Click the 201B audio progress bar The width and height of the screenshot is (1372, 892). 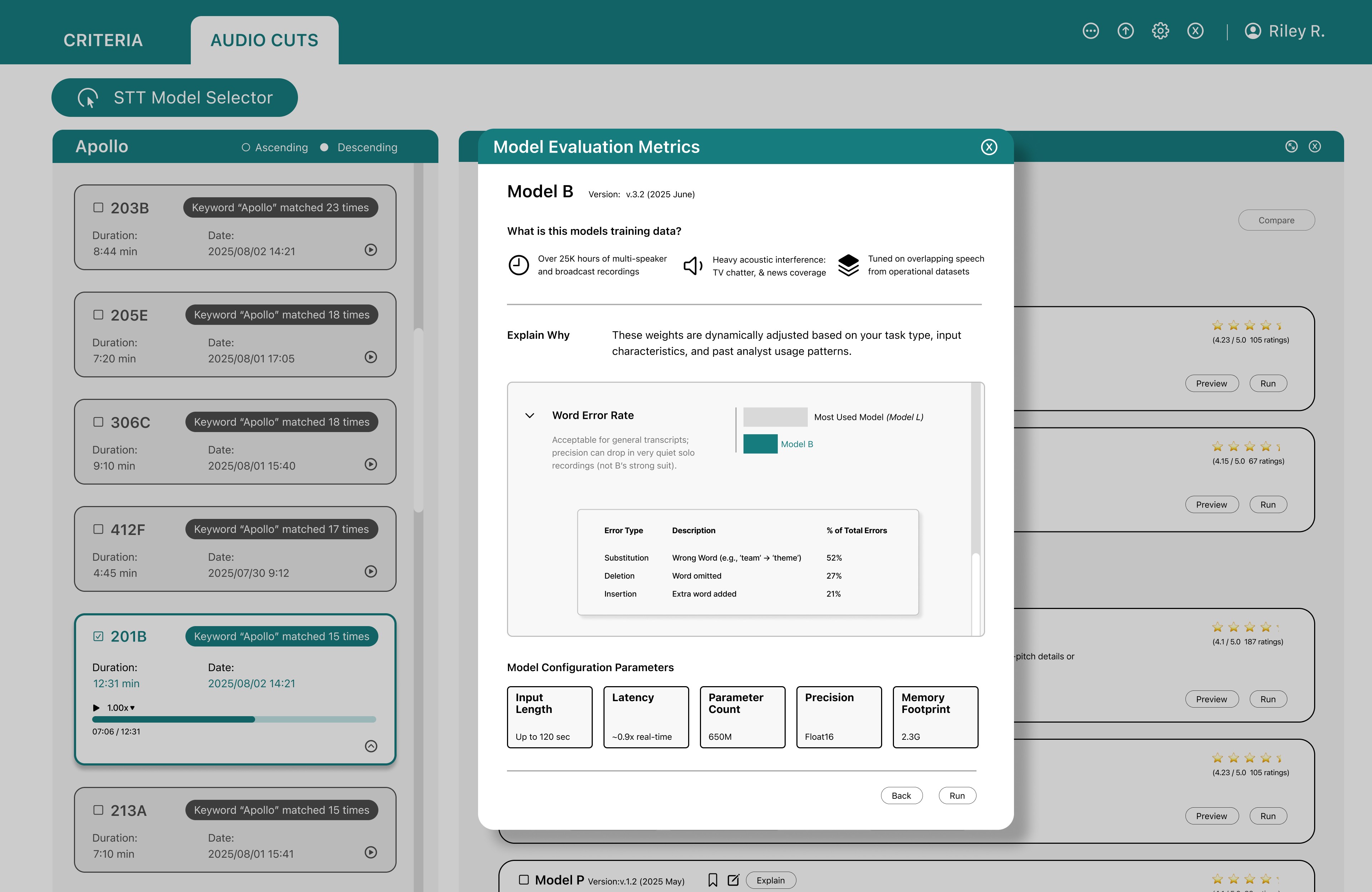click(233, 720)
